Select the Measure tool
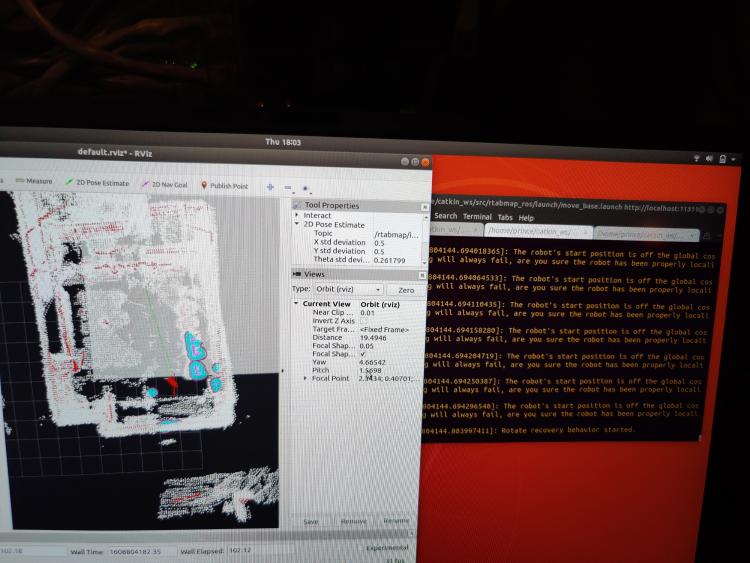This screenshot has width=750, height=563. click(36, 181)
